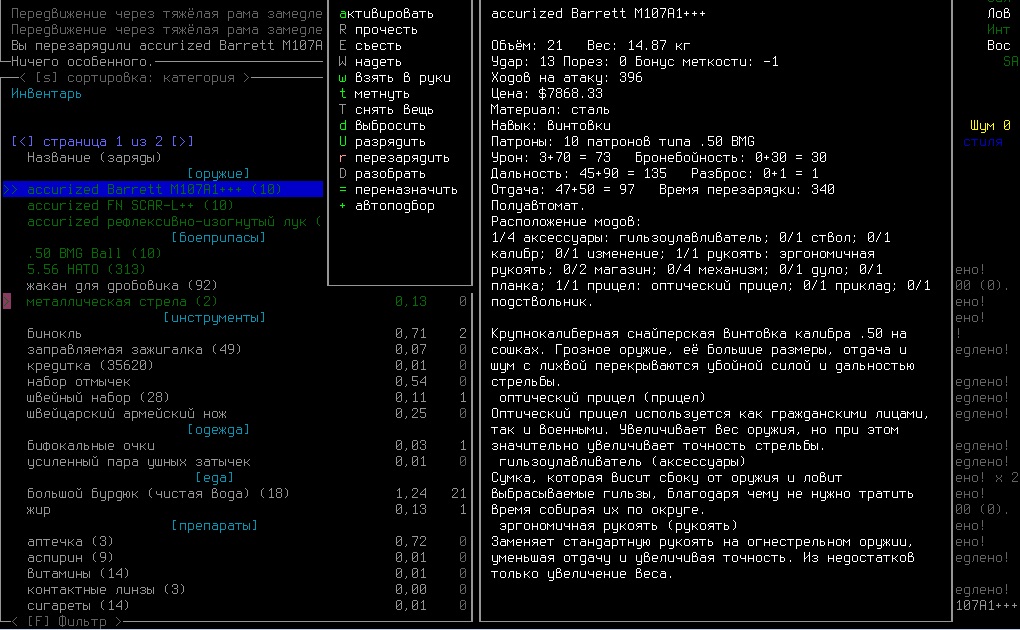Select the 'активировать' action in item menu
Screen dimensions: 1020x630
(x=386, y=14)
